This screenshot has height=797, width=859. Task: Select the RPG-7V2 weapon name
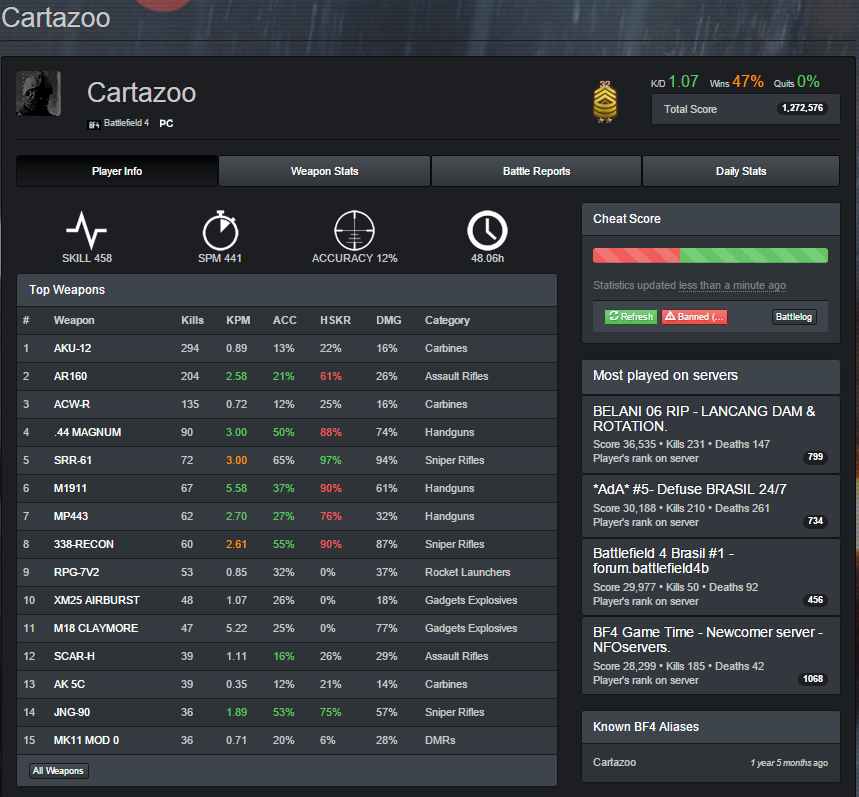pyautogui.click(x=77, y=572)
